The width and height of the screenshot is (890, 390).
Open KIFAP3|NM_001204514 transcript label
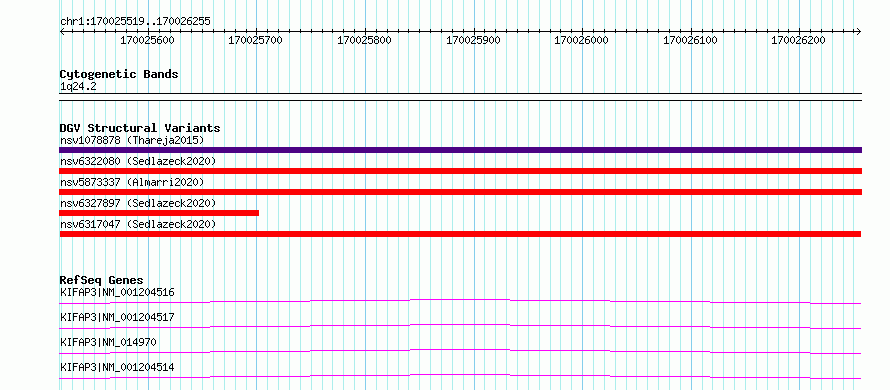(117, 368)
